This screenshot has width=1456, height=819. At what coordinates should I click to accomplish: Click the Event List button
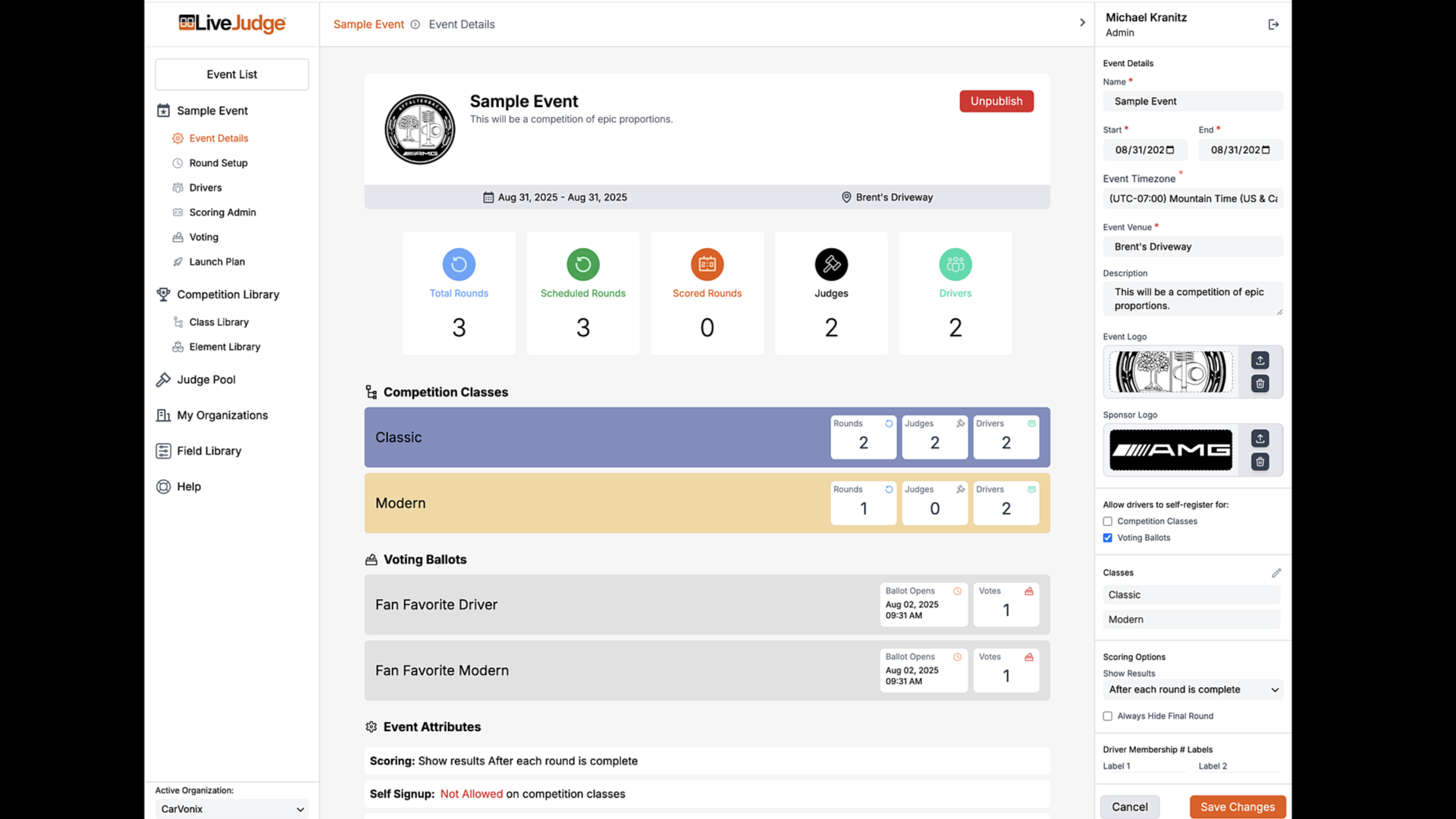coord(232,74)
